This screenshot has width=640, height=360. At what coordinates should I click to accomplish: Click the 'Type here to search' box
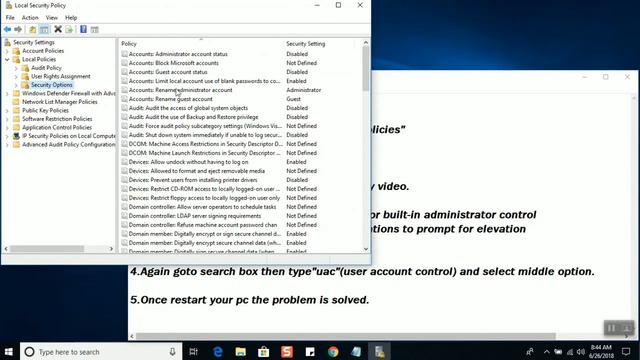click(100, 351)
